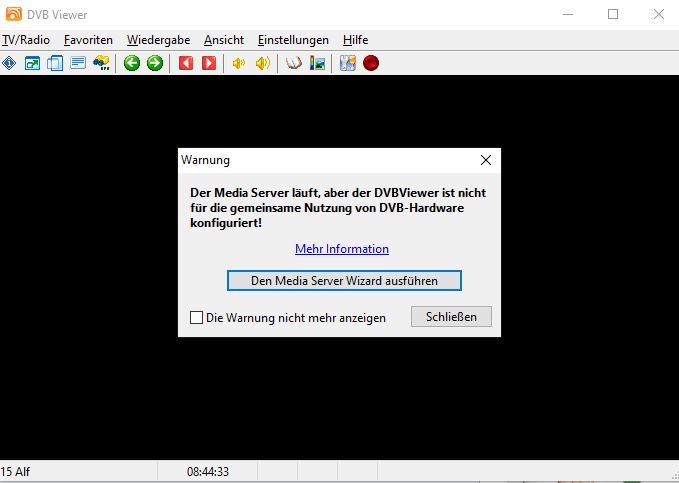Open the Favoriten menu
The width and height of the screenshot is (679, 483).
click(88, 40)
